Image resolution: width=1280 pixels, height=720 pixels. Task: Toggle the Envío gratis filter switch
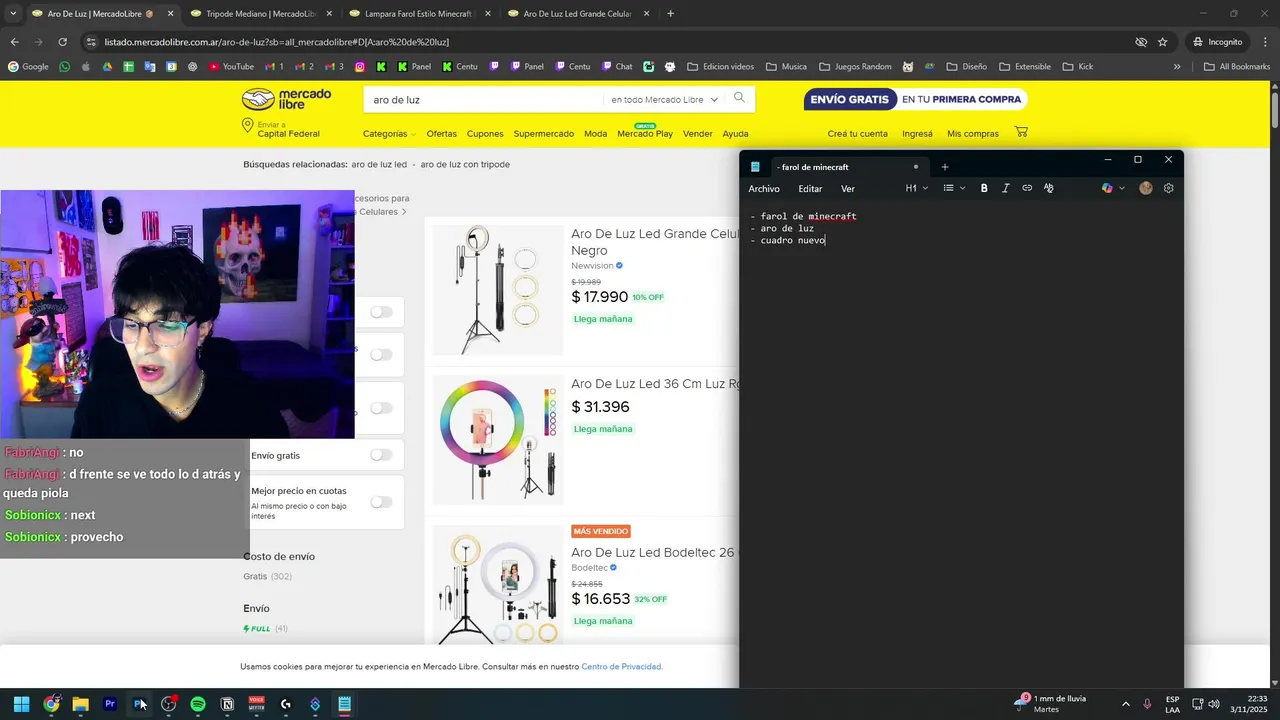coord(381,455)
